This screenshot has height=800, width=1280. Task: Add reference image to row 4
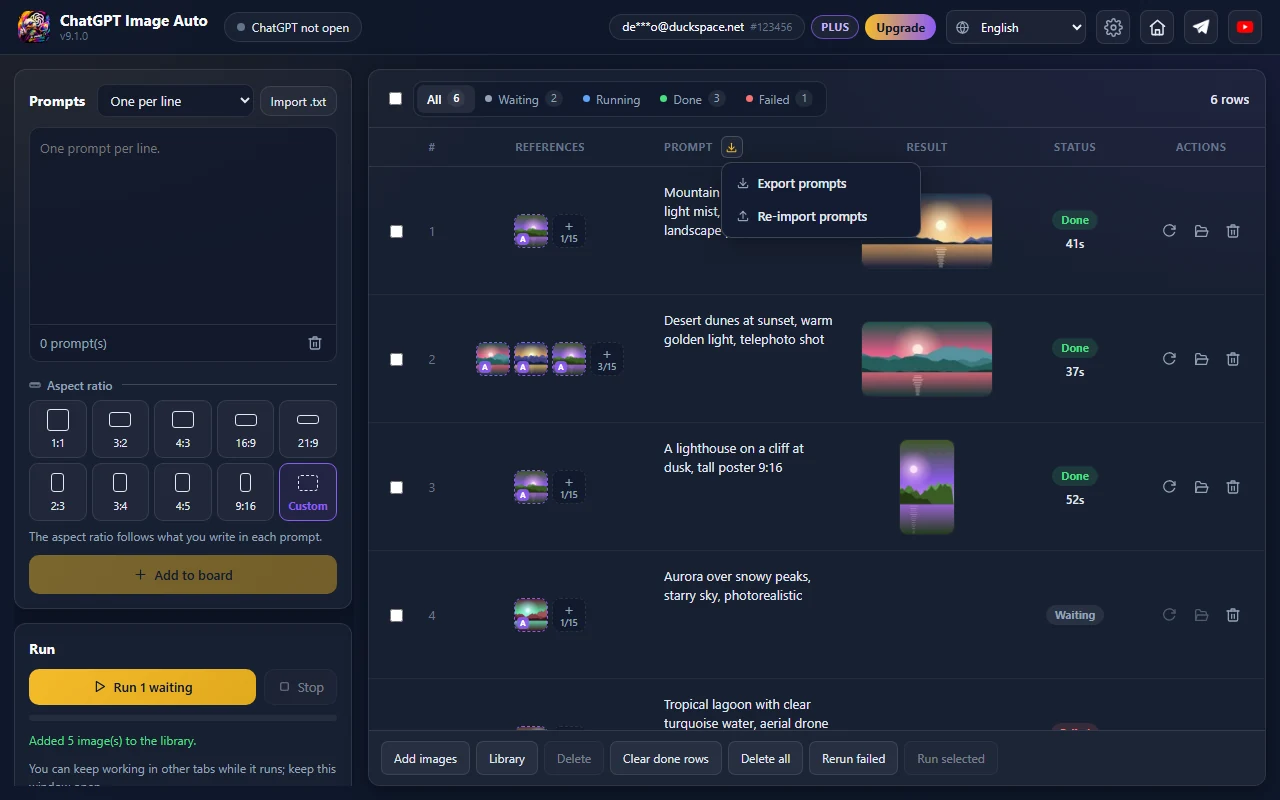tap(569, 615)
